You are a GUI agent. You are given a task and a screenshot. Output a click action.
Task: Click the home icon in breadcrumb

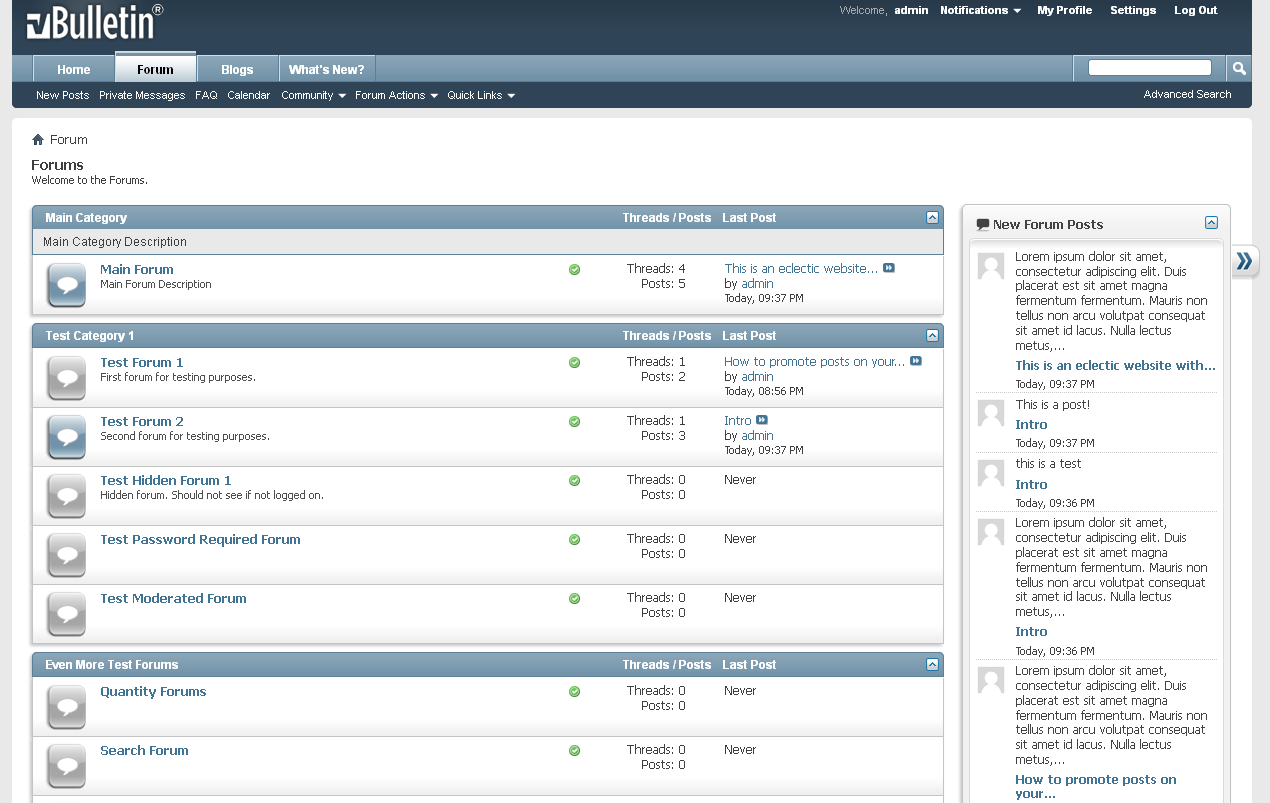pos(38,140)
